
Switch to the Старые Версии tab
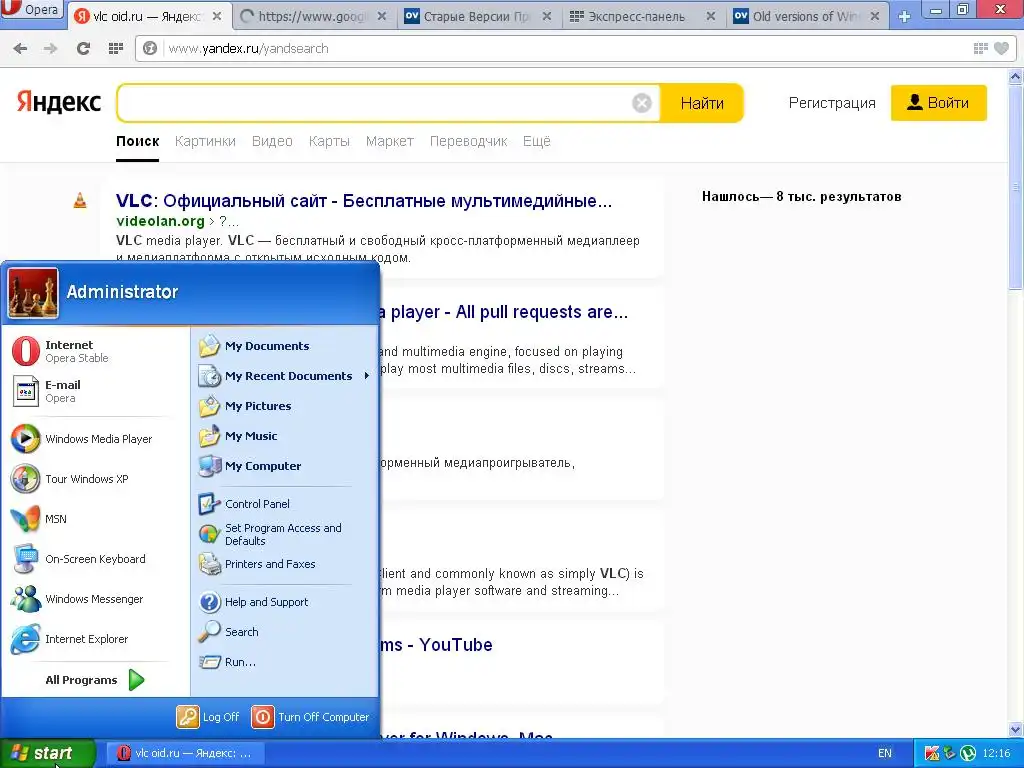[479, 16]
